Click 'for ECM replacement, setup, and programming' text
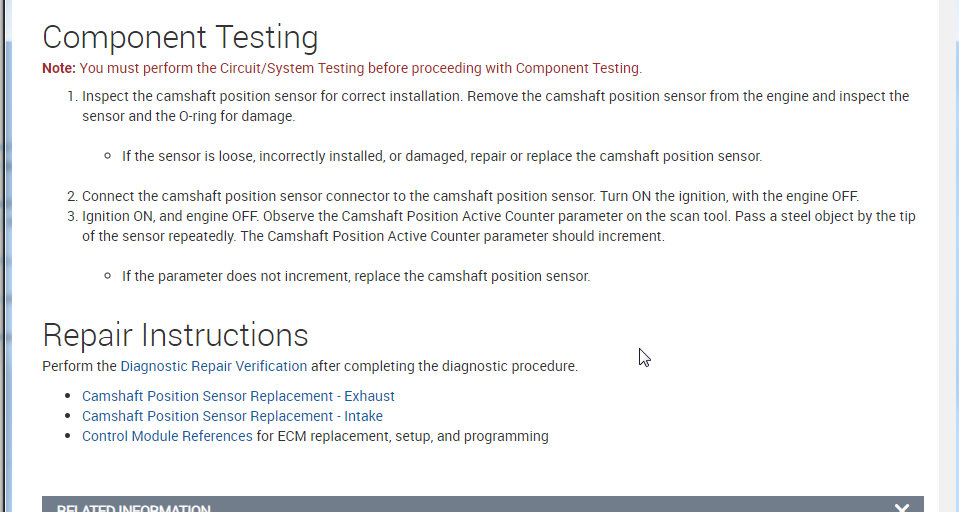 (x=402, y=436)
